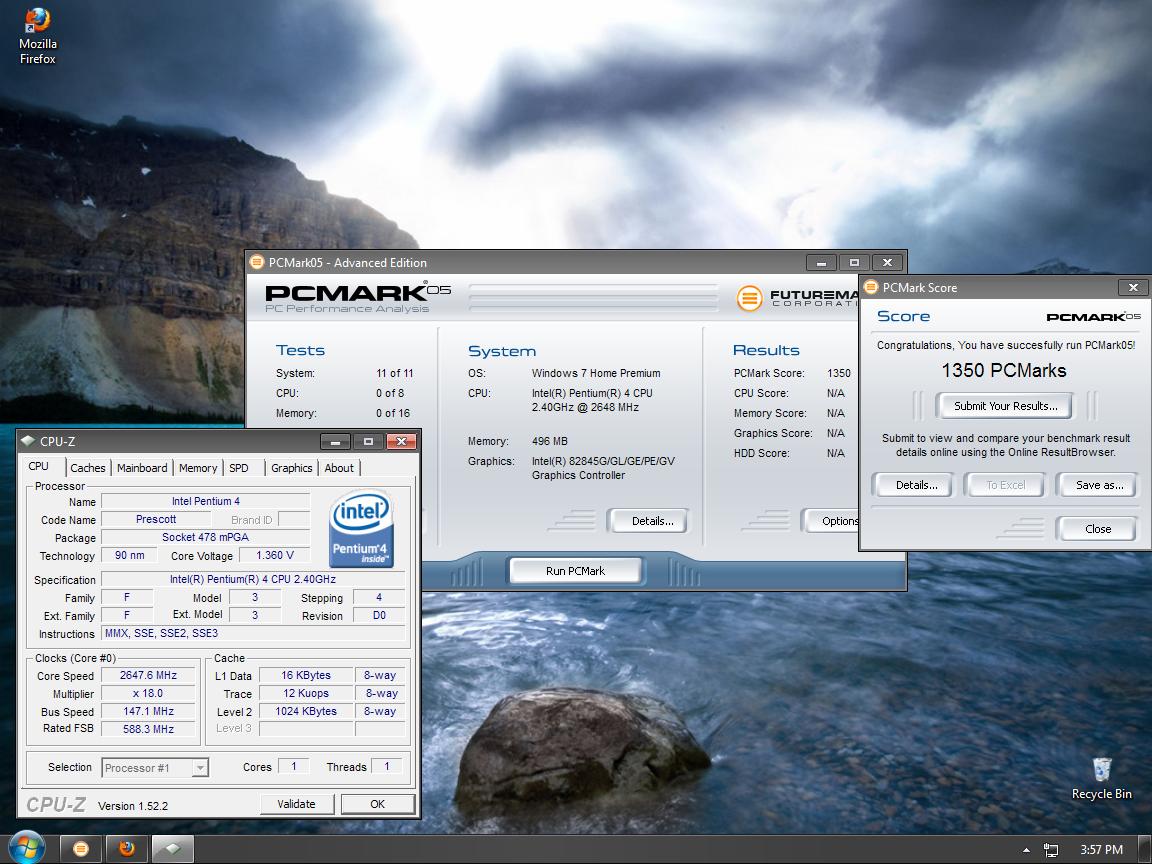Click the PCMark05 logo in main window

tap(358, 297)
